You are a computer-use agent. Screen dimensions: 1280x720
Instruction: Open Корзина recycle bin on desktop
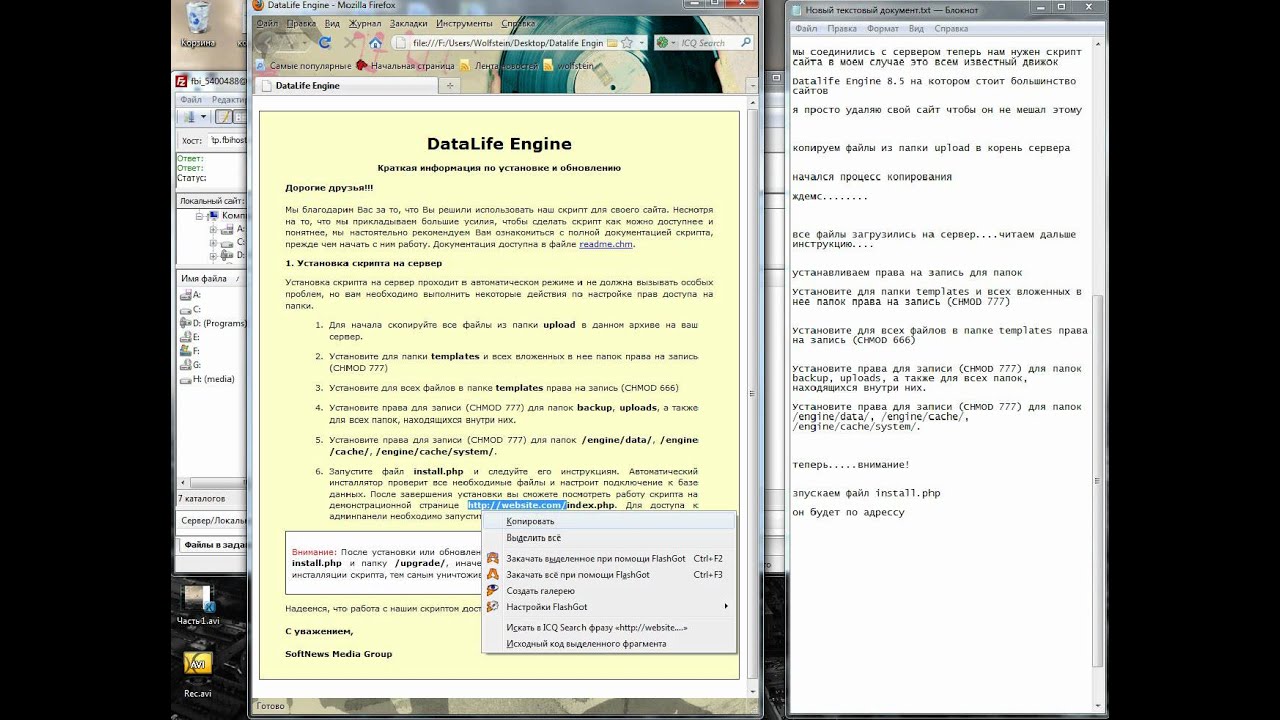198,25
